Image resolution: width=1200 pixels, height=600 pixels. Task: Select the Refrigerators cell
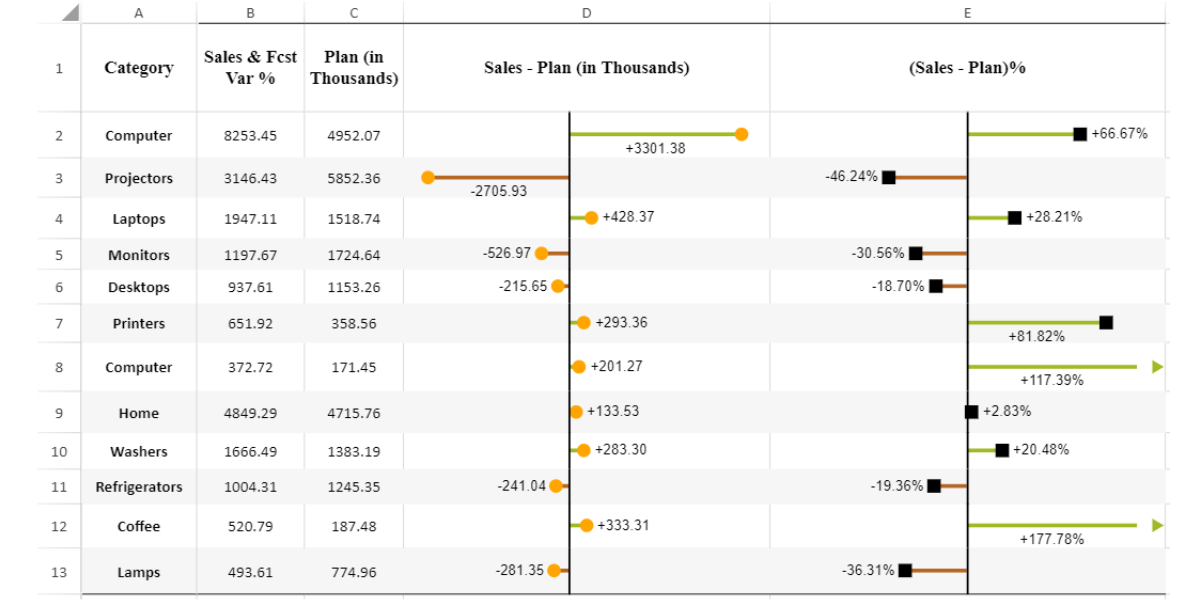coord(138,487)
